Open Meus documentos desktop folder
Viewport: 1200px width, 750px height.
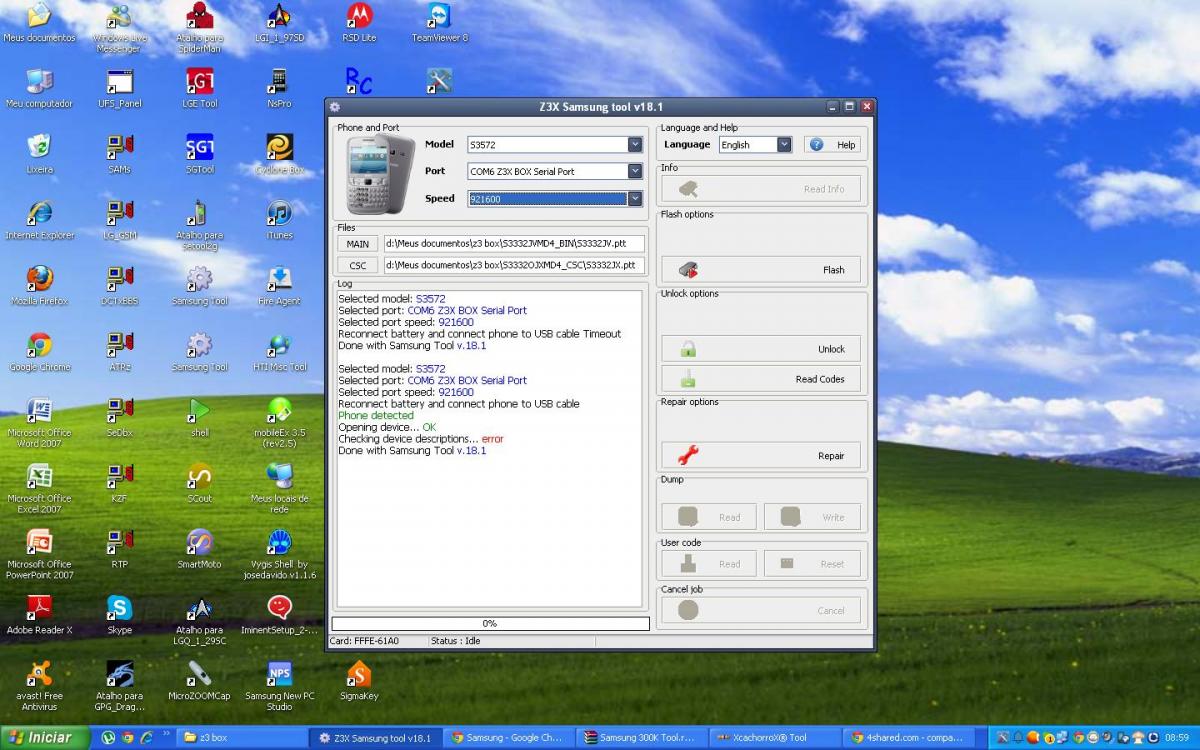(39, 24)
